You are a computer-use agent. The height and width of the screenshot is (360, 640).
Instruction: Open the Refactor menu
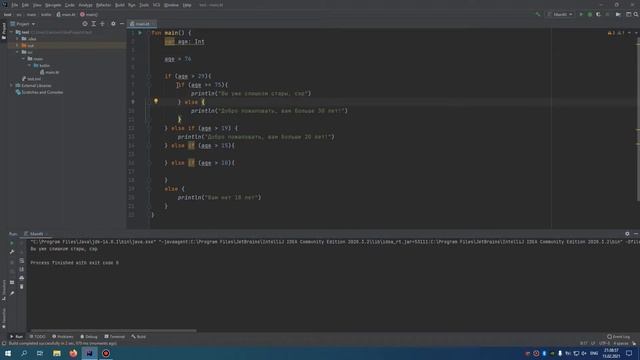[x=103, y=5]
